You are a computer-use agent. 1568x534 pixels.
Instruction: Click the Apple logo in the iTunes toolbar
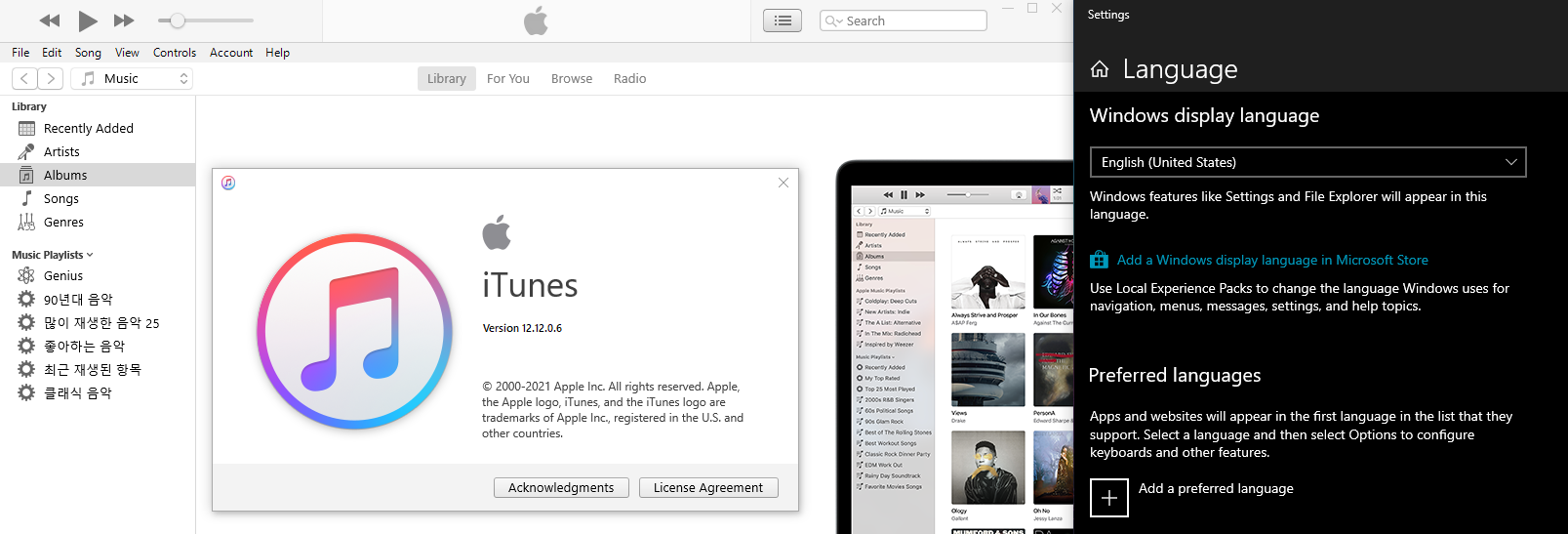pos(536,21)
